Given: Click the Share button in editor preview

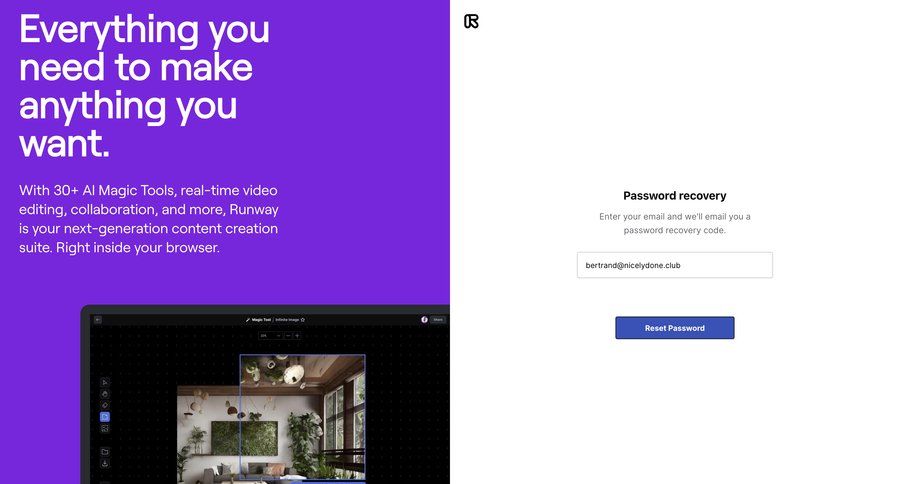Looking at the screenshot, I should click(x=438, y=320).
